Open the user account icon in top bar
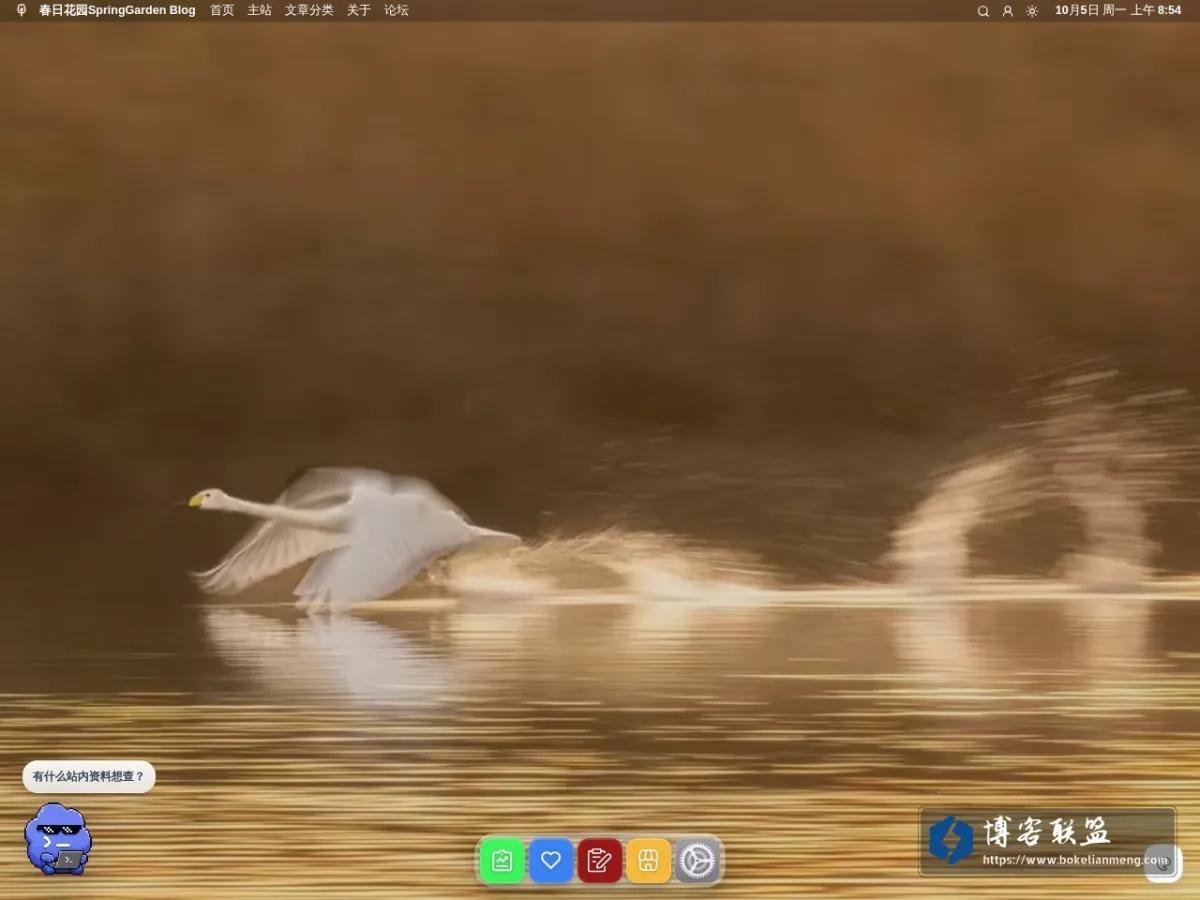Screen dimensions: 1200x900 1008,11
